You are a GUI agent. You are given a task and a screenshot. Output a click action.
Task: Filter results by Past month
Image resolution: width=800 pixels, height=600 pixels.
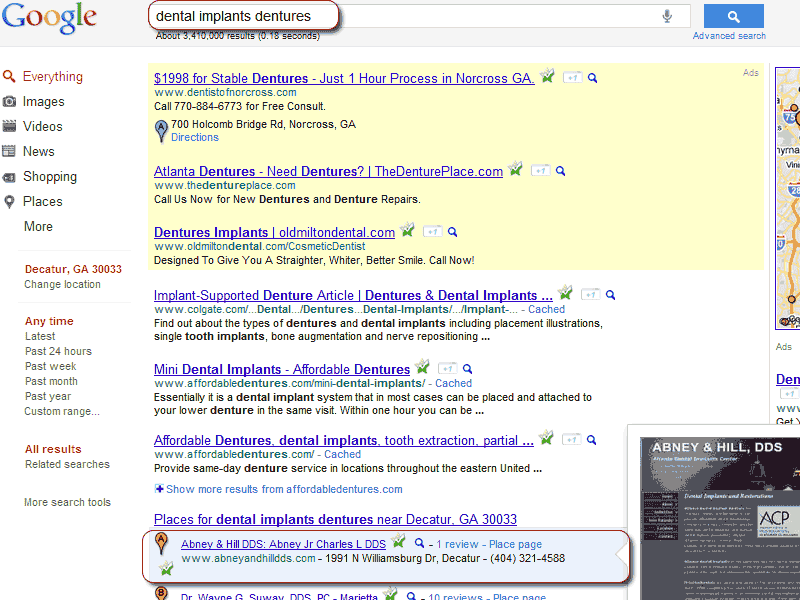[x=51, y=381]
